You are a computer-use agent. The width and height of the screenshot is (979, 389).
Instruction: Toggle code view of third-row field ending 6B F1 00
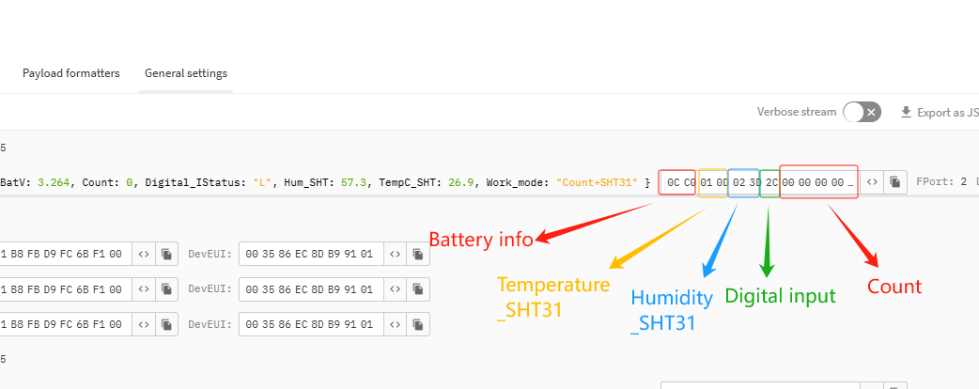144,324
